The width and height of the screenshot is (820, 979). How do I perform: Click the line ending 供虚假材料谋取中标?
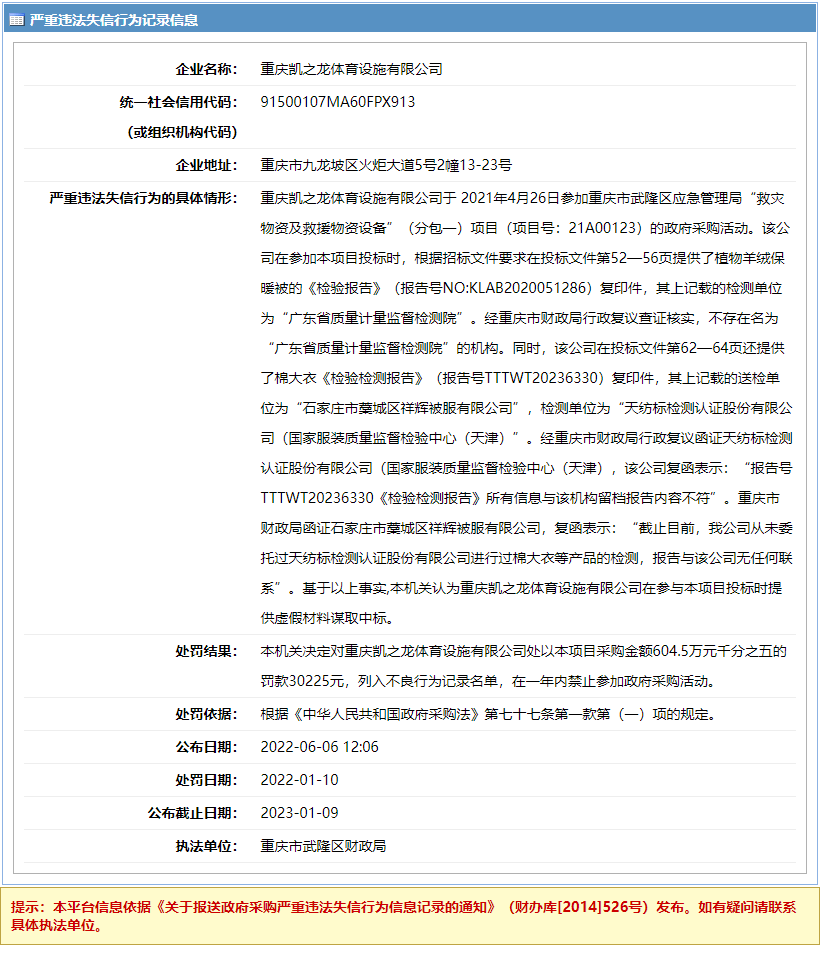(328, 618)
